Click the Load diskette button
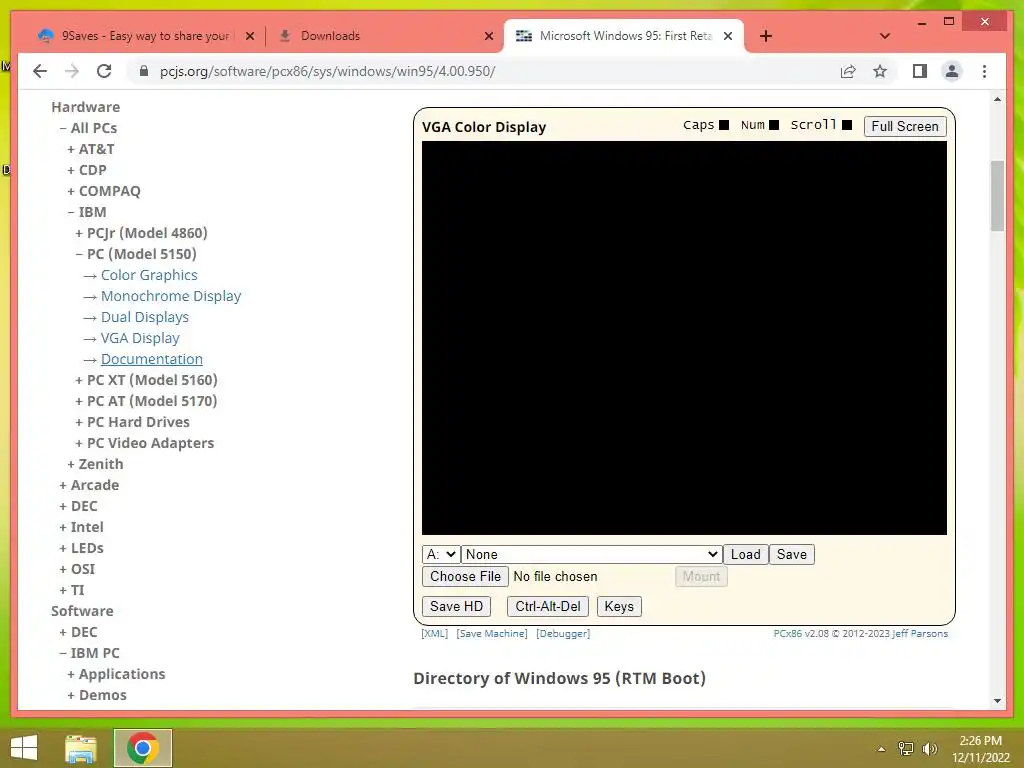1024x768 pixels. [x=745, y=554]
